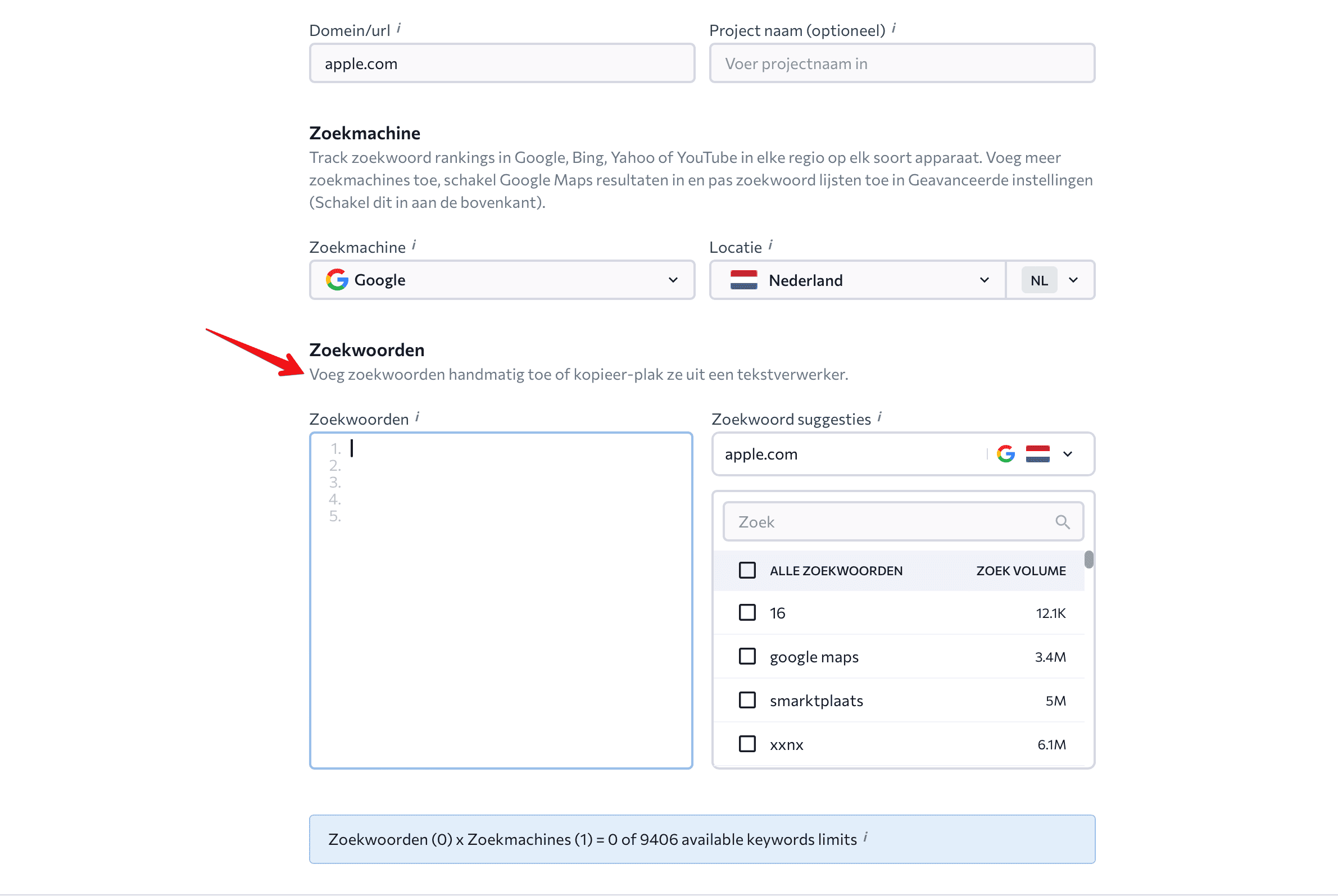Click the magnifier icon in the Zoek box
Image resolution: width=1338 pixels, height=896 pixels.
1062,522
